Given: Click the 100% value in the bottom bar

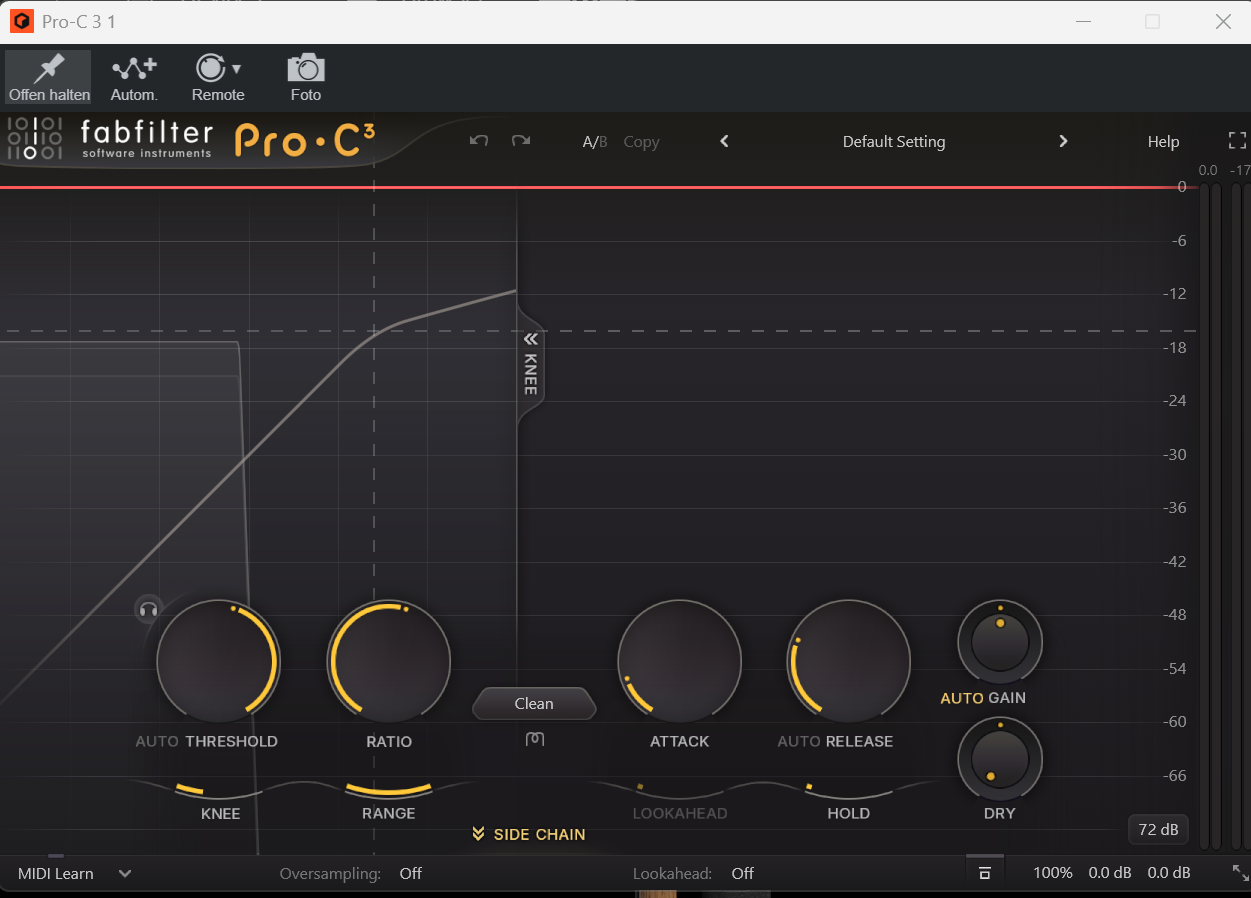Looking at the screenshot, I should tap(1053, 873).
